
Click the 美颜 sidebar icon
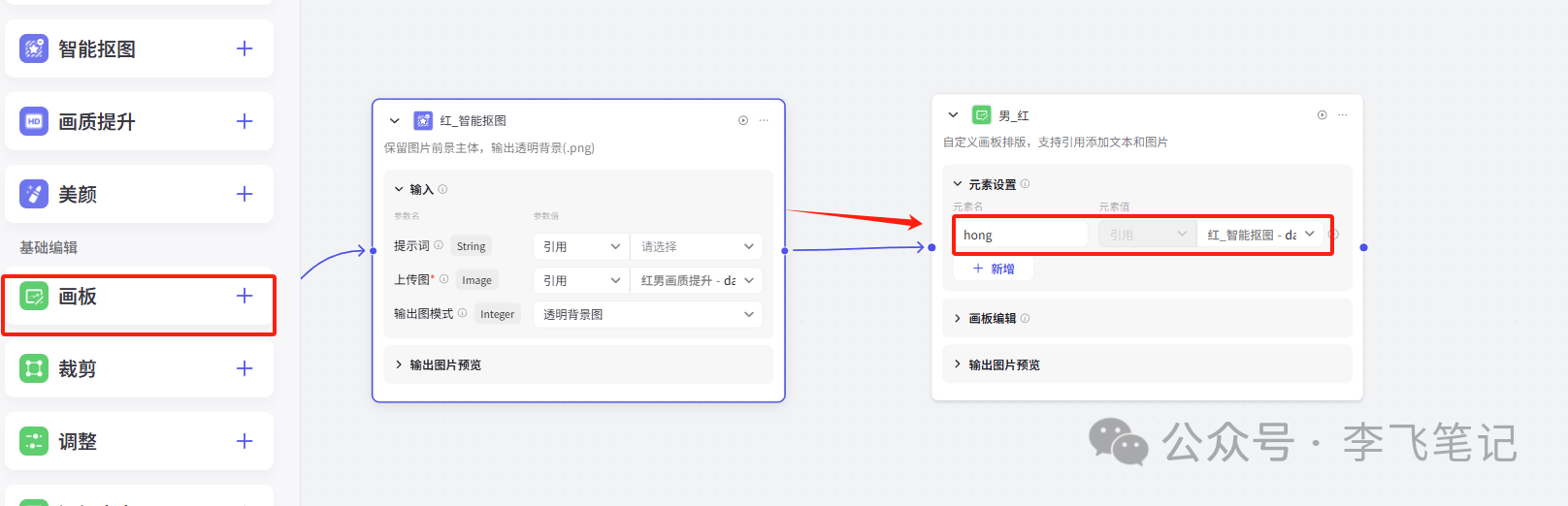click(34, 194)
